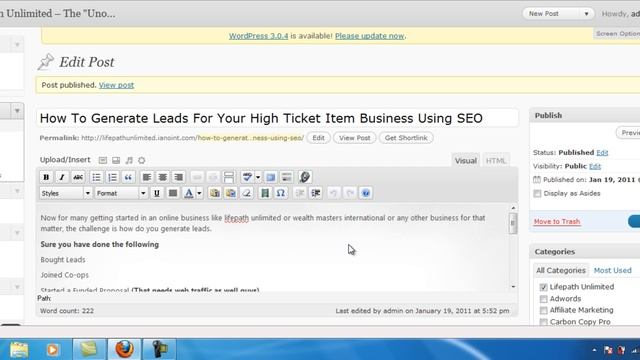Paste as plain text
640x360 pixels.
pos(215,193)
